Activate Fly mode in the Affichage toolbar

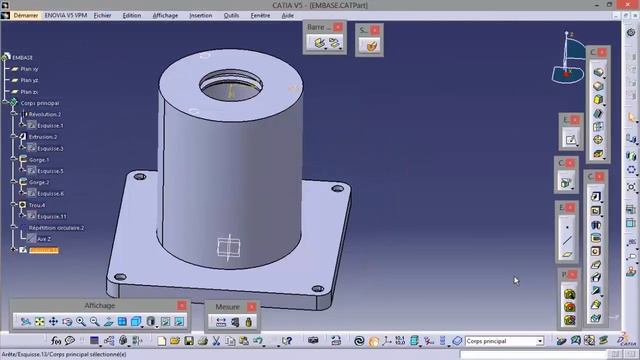(x=25, y=322)
